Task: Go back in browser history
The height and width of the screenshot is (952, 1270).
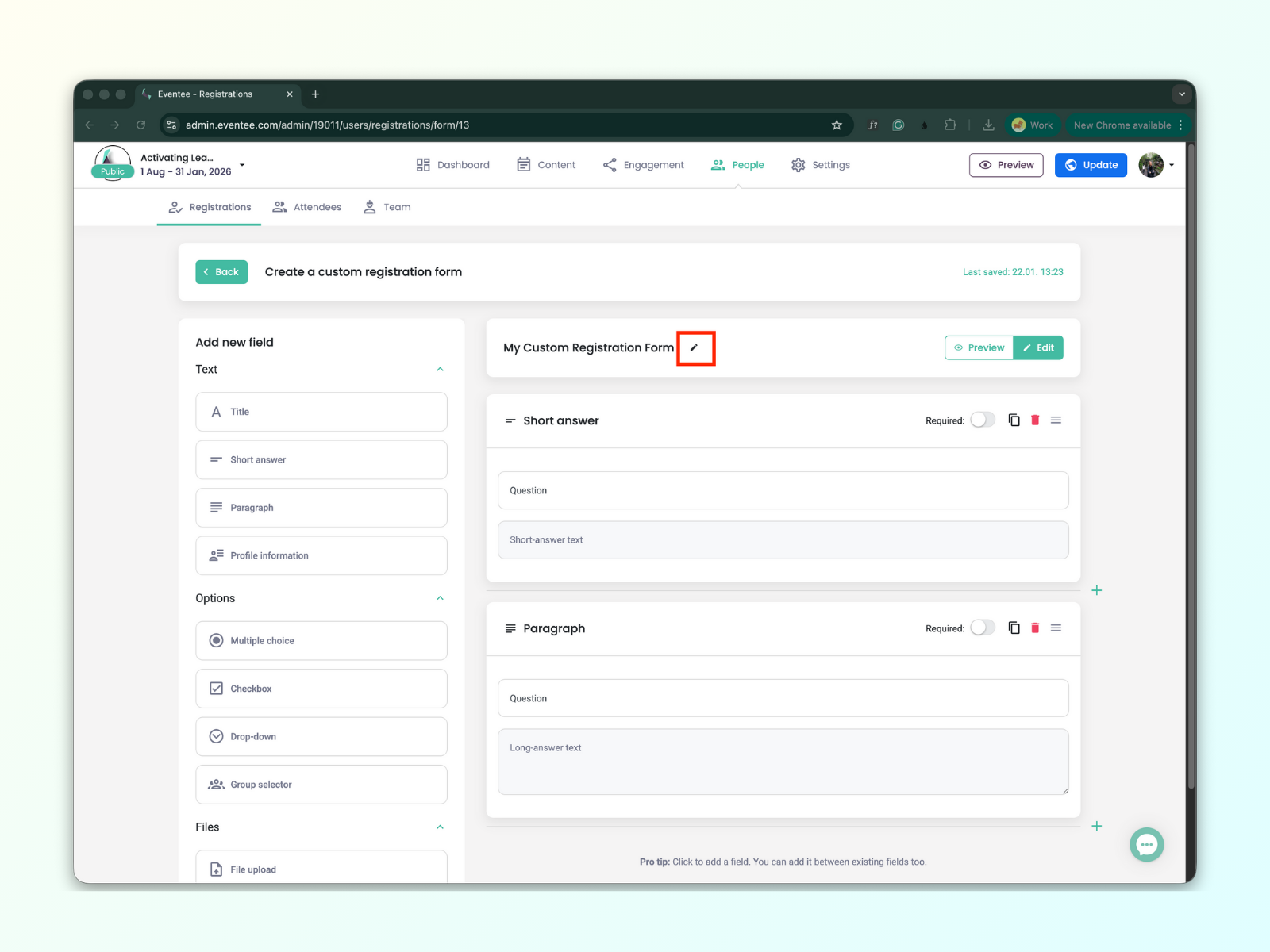Action: tap(90, 125)
